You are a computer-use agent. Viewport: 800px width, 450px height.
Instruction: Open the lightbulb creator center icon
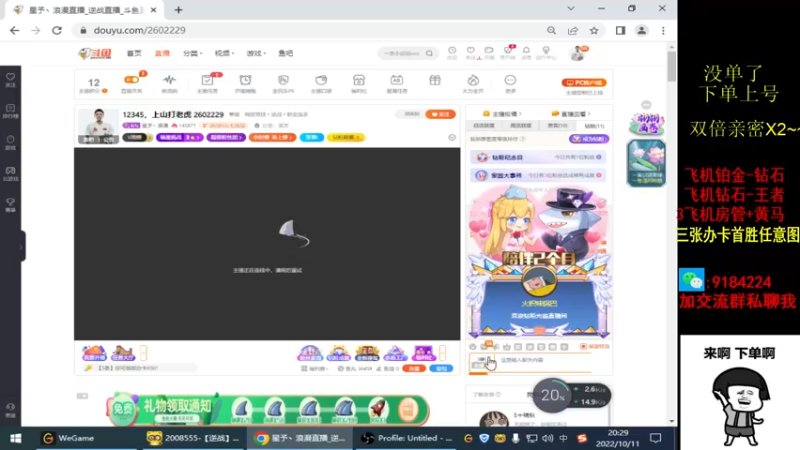(x=546, y=50)
